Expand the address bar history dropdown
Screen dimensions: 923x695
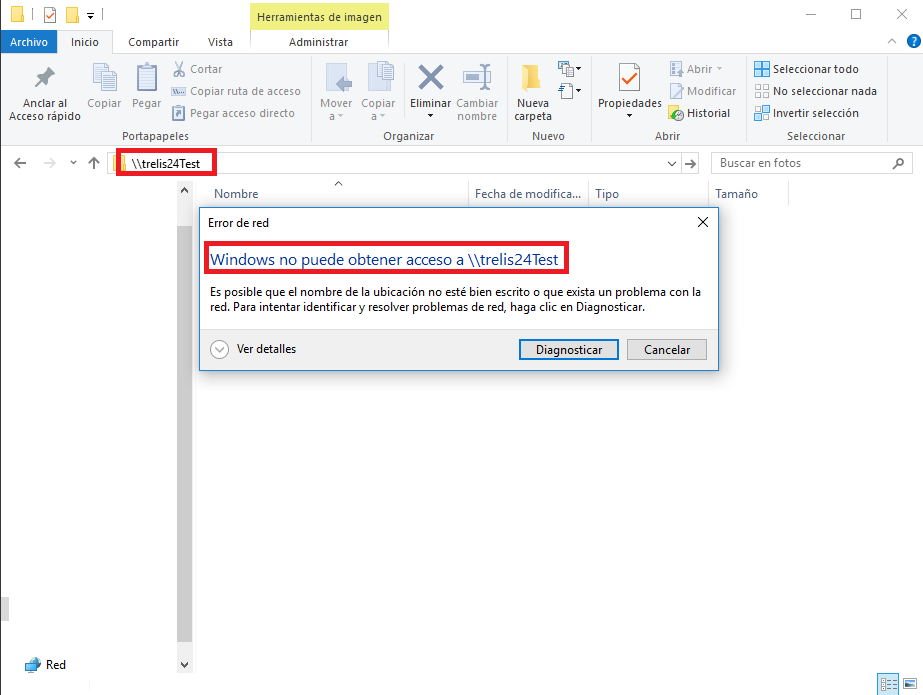[672, 164]
